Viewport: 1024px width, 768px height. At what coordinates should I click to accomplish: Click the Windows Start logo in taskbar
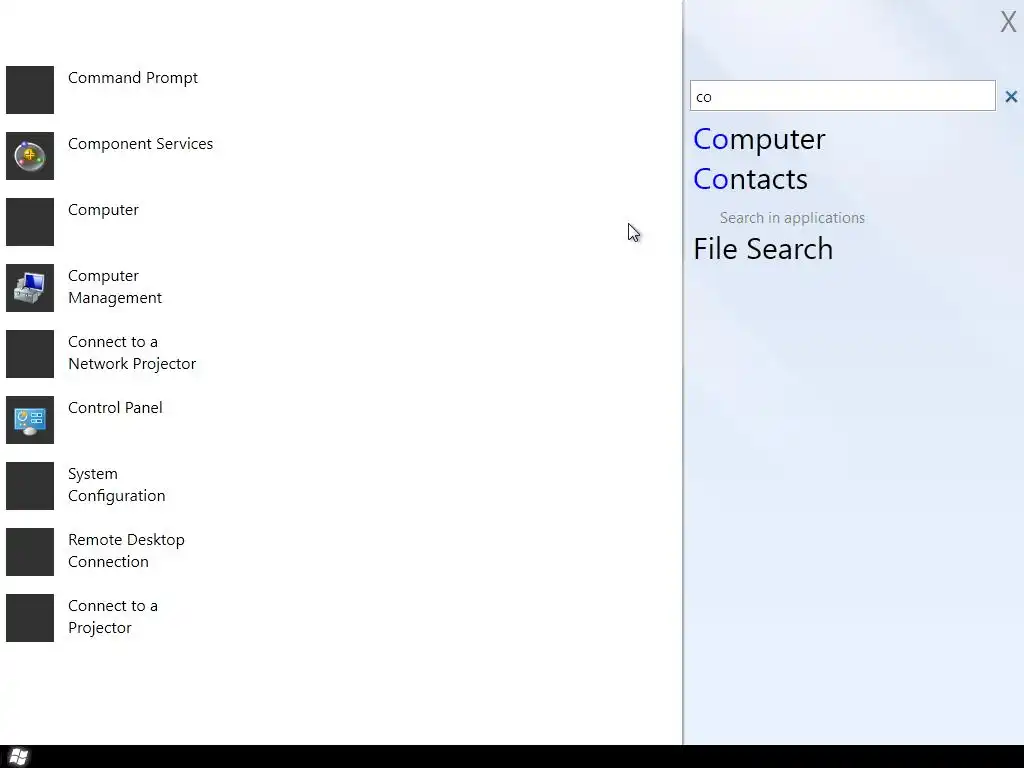coord(18,757)
